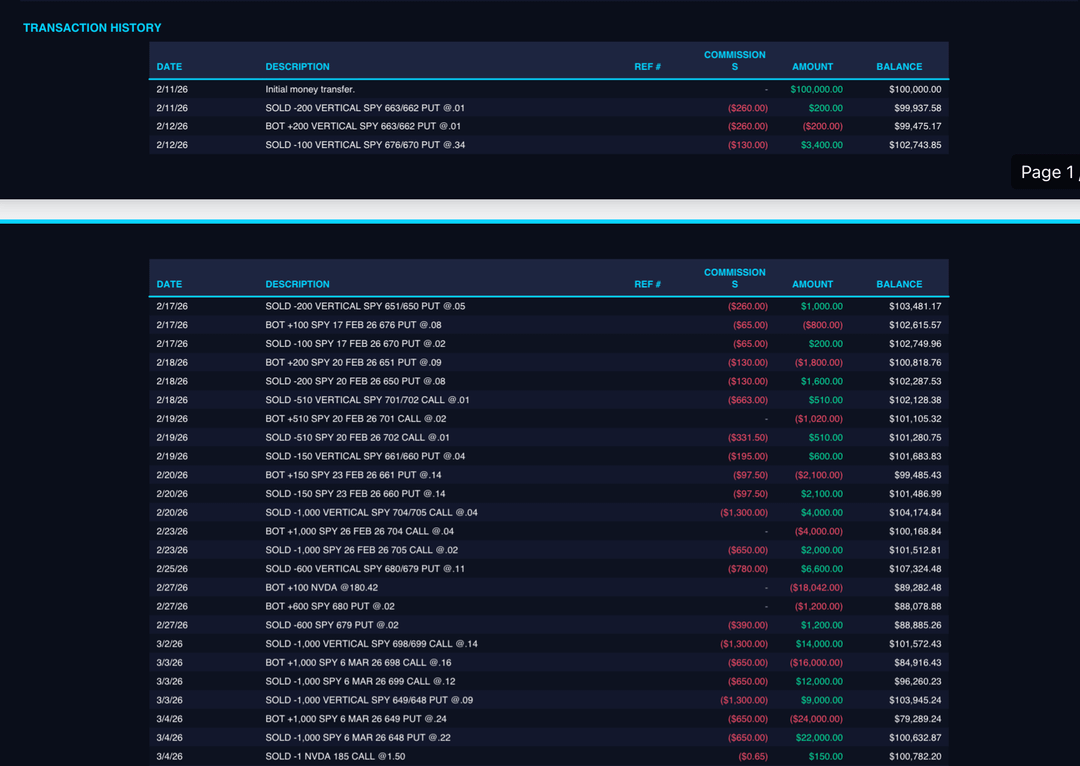Select SOLD -1,000 VERTICAL SPY 649/648 PUT description
The height and width of the screenshot is (766, 1080).
click(x=369, y=700)
